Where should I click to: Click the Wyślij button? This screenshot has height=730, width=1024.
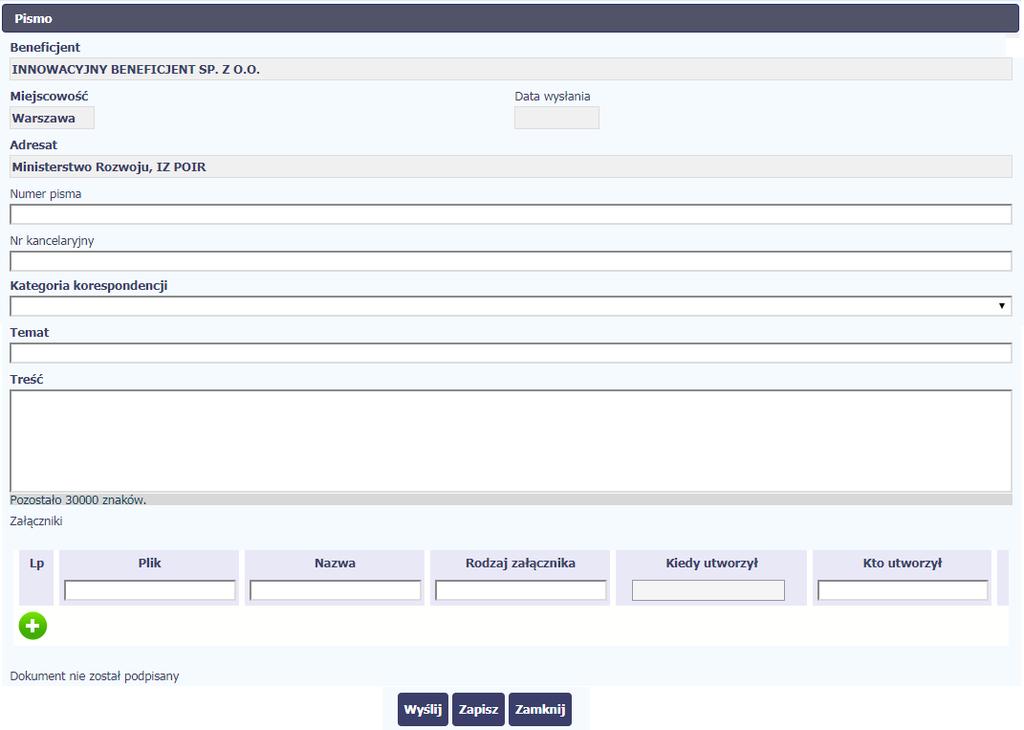423,709
